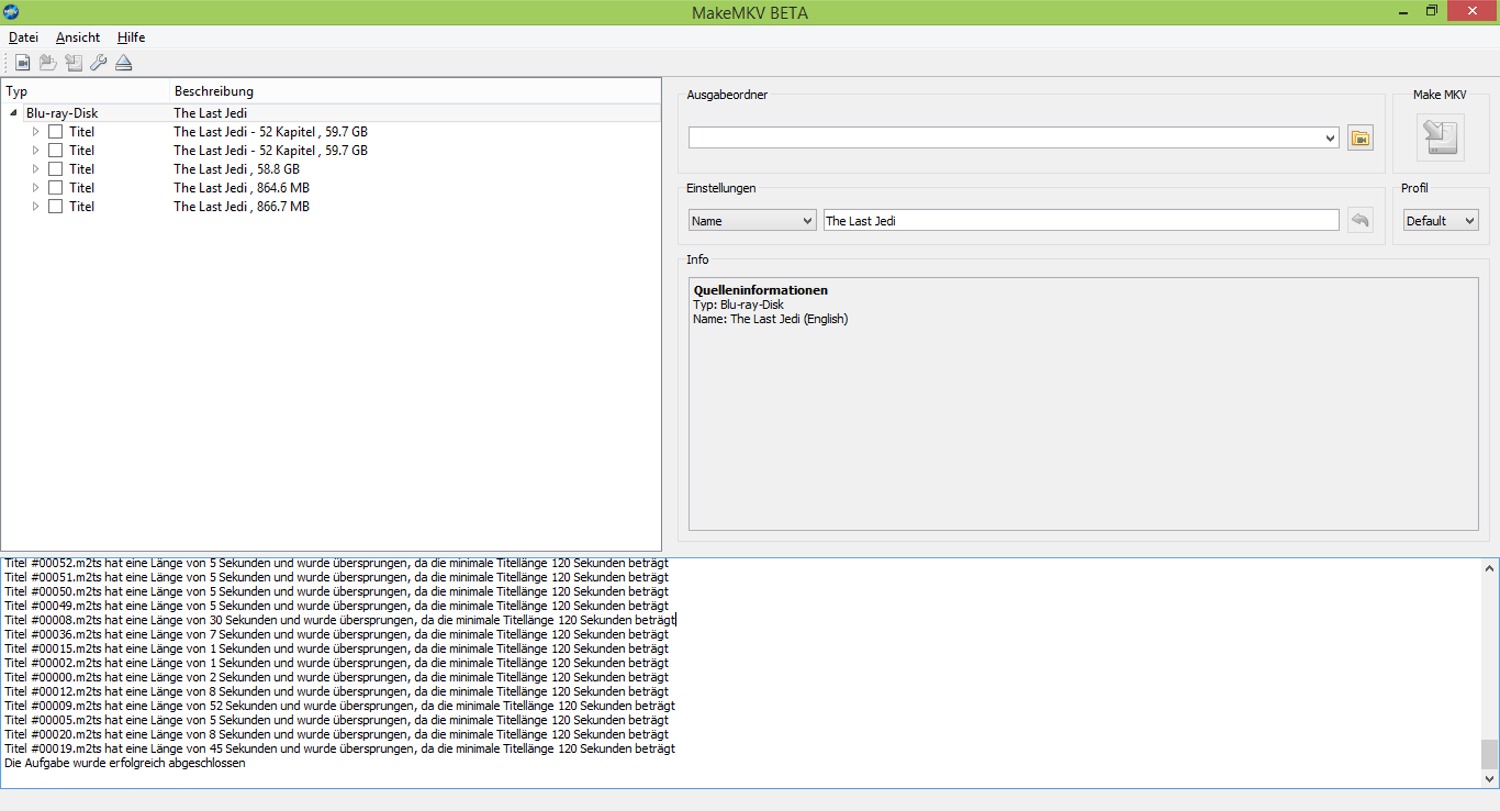The width and height of the screenshot is (1500, 811).
Task: Click 'Die Aufgabe wurde erfolgreich abgeschlossen' log line
Action: (x=125, y=763)
